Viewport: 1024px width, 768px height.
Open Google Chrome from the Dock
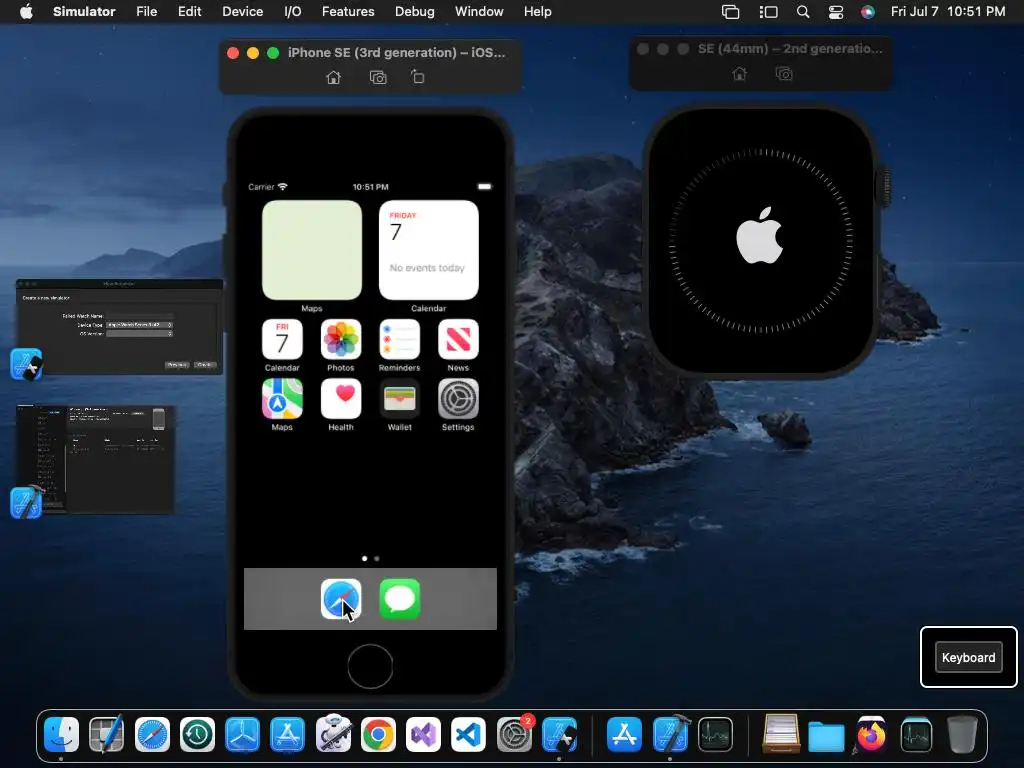378,735
